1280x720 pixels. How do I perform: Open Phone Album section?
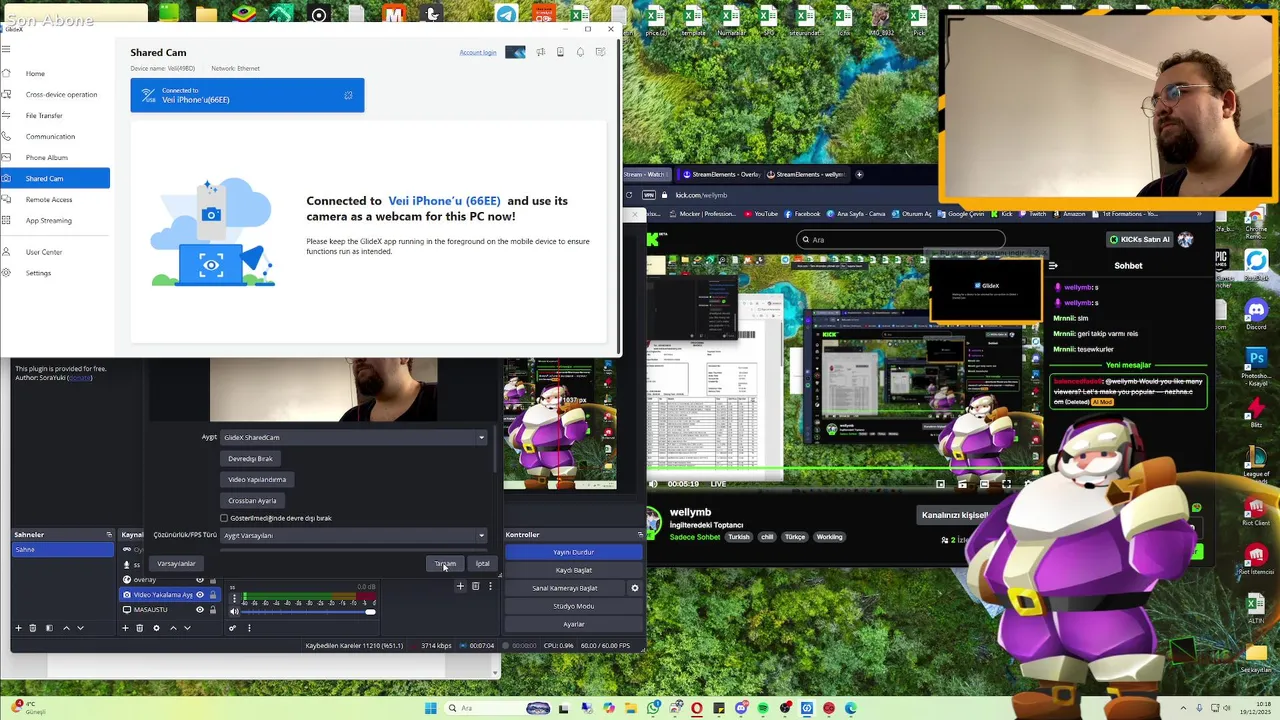point(55,157)
